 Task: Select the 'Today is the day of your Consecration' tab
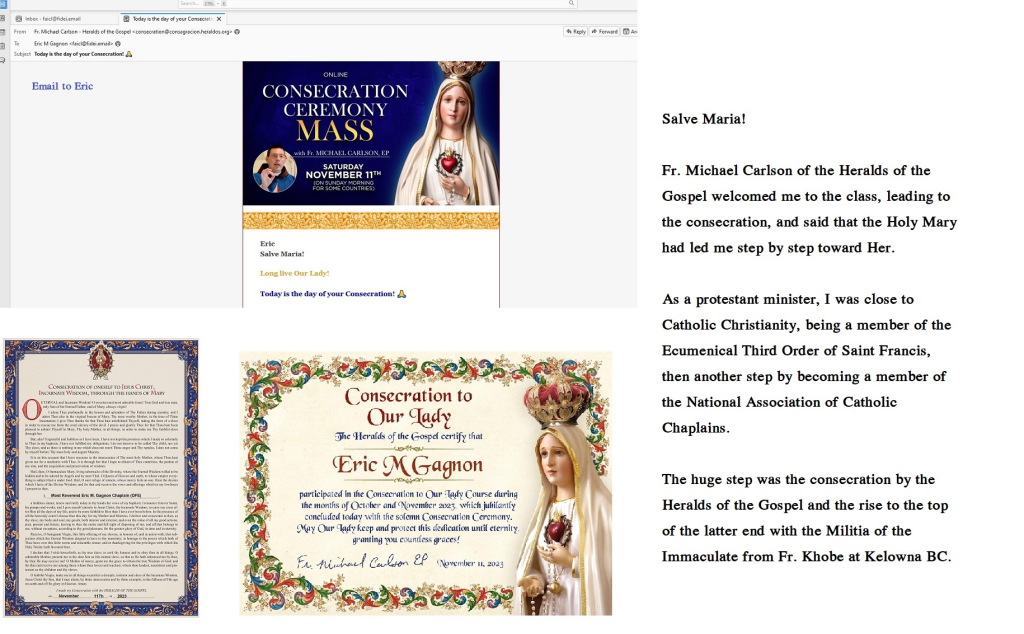(172, 19)
